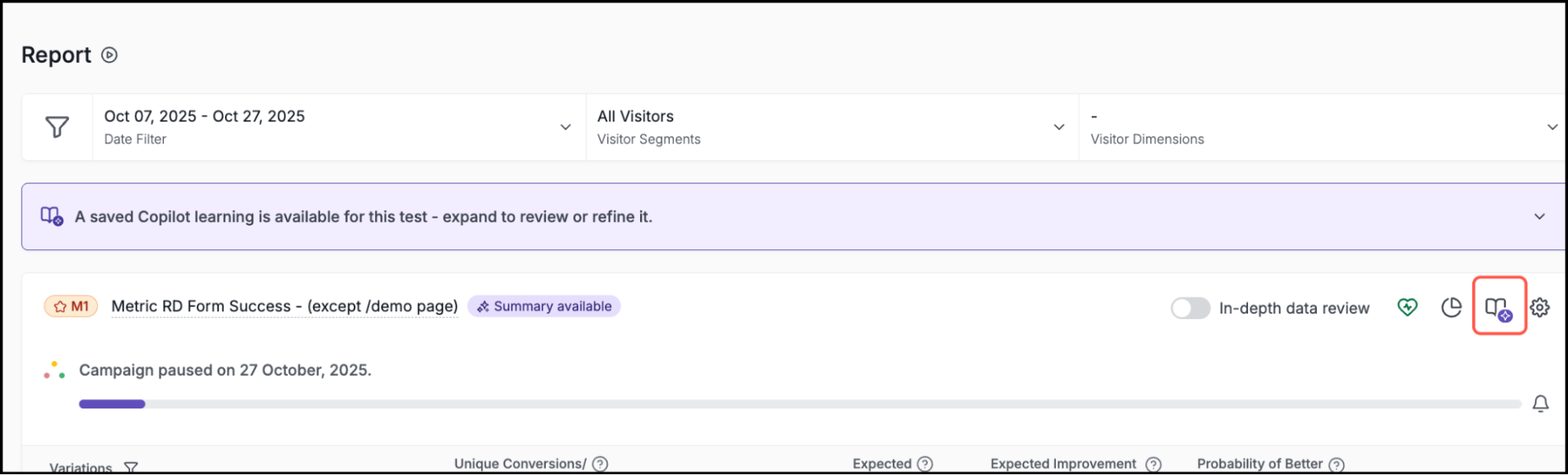Open metric settings gear icon
The width and height of the screenshot is (1568, 475).
click(x=1540, y=307)
